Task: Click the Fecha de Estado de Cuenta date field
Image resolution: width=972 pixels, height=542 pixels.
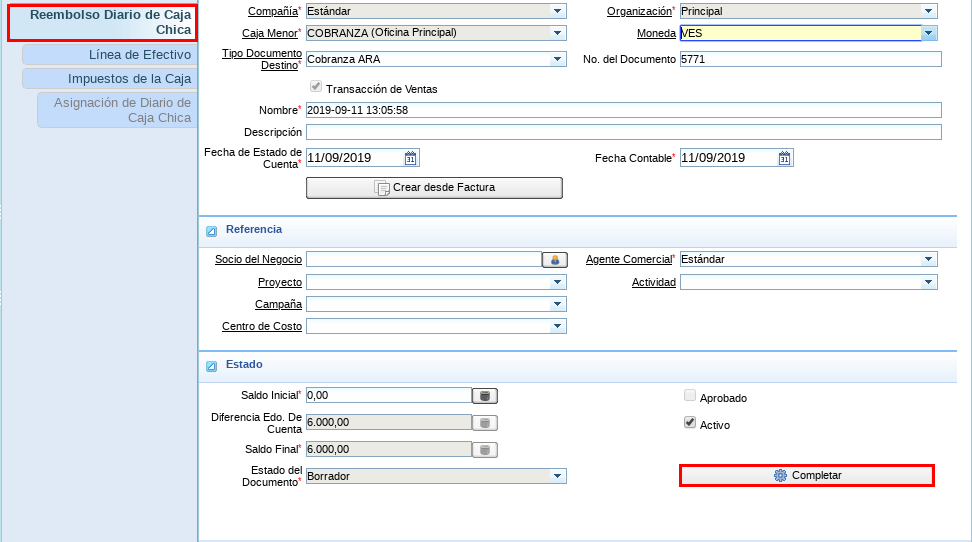Action: (x=355, y=158)
